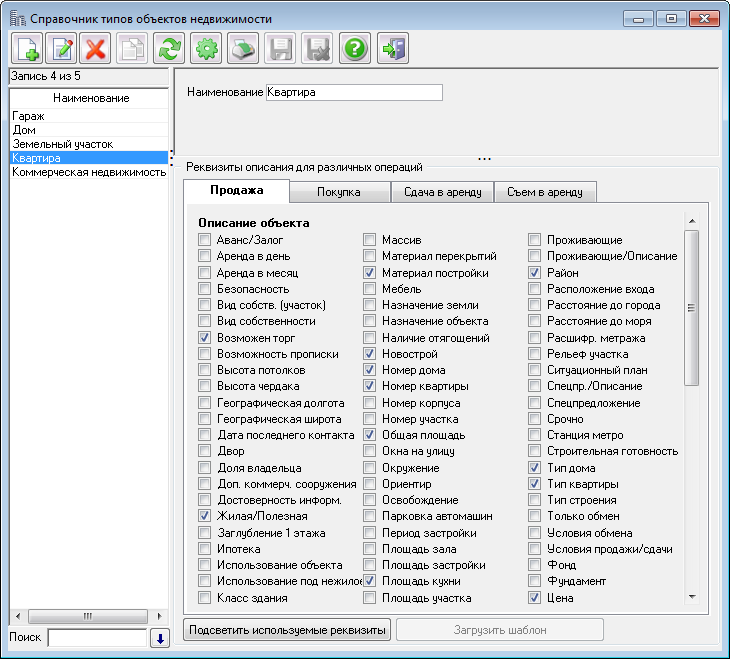Click the Наименование text field
730x659 pixels.
pyautogui.click(x=353, y=93)
